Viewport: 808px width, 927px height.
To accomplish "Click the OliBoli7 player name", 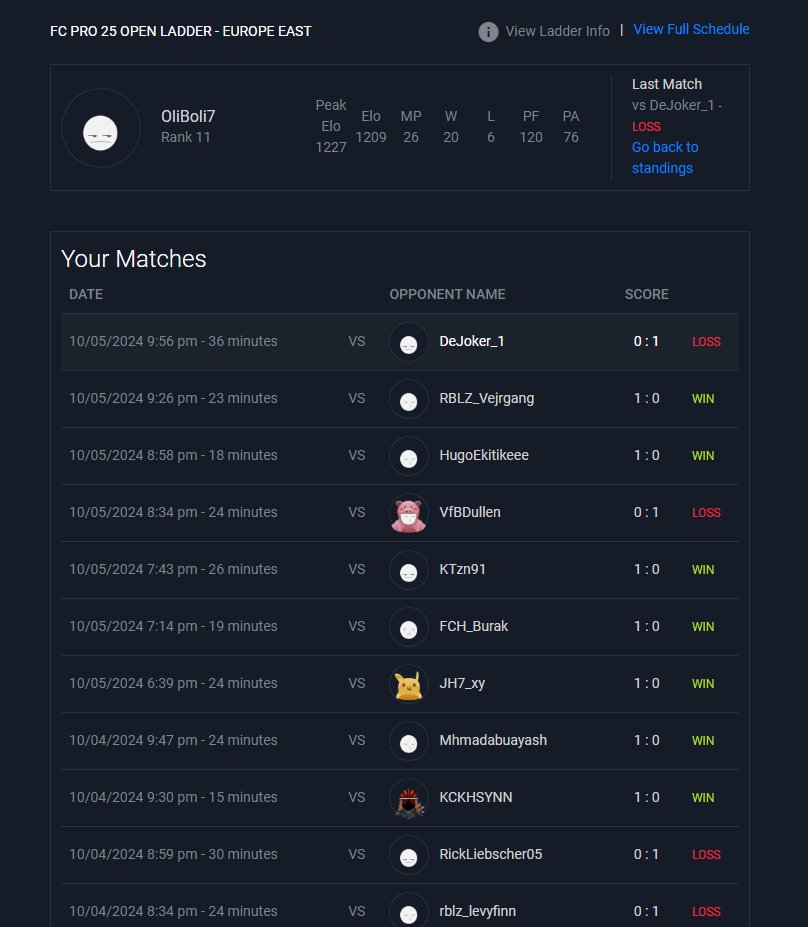I will pos(188,116).
